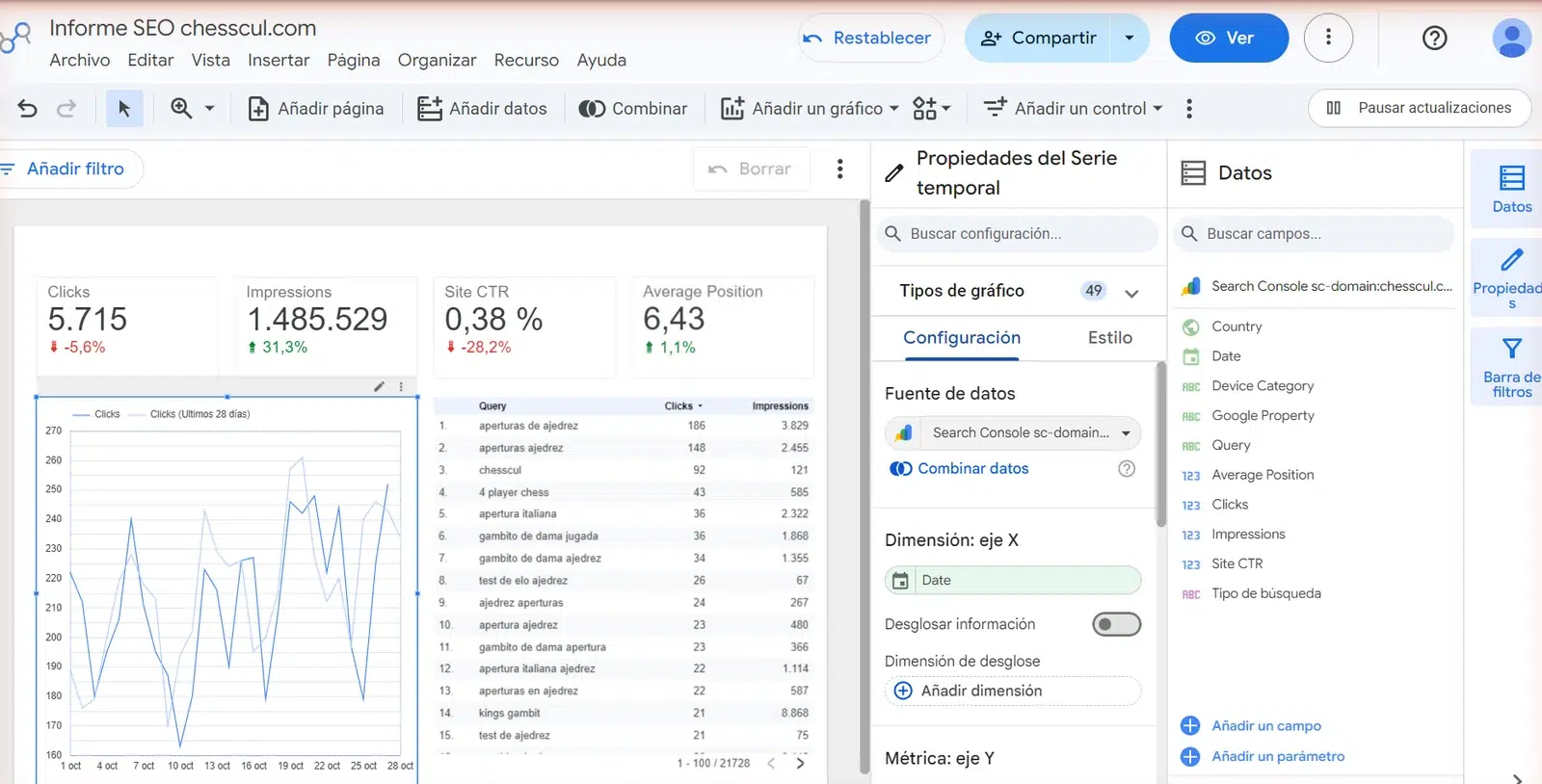Go to previous table page arrow

771,763
